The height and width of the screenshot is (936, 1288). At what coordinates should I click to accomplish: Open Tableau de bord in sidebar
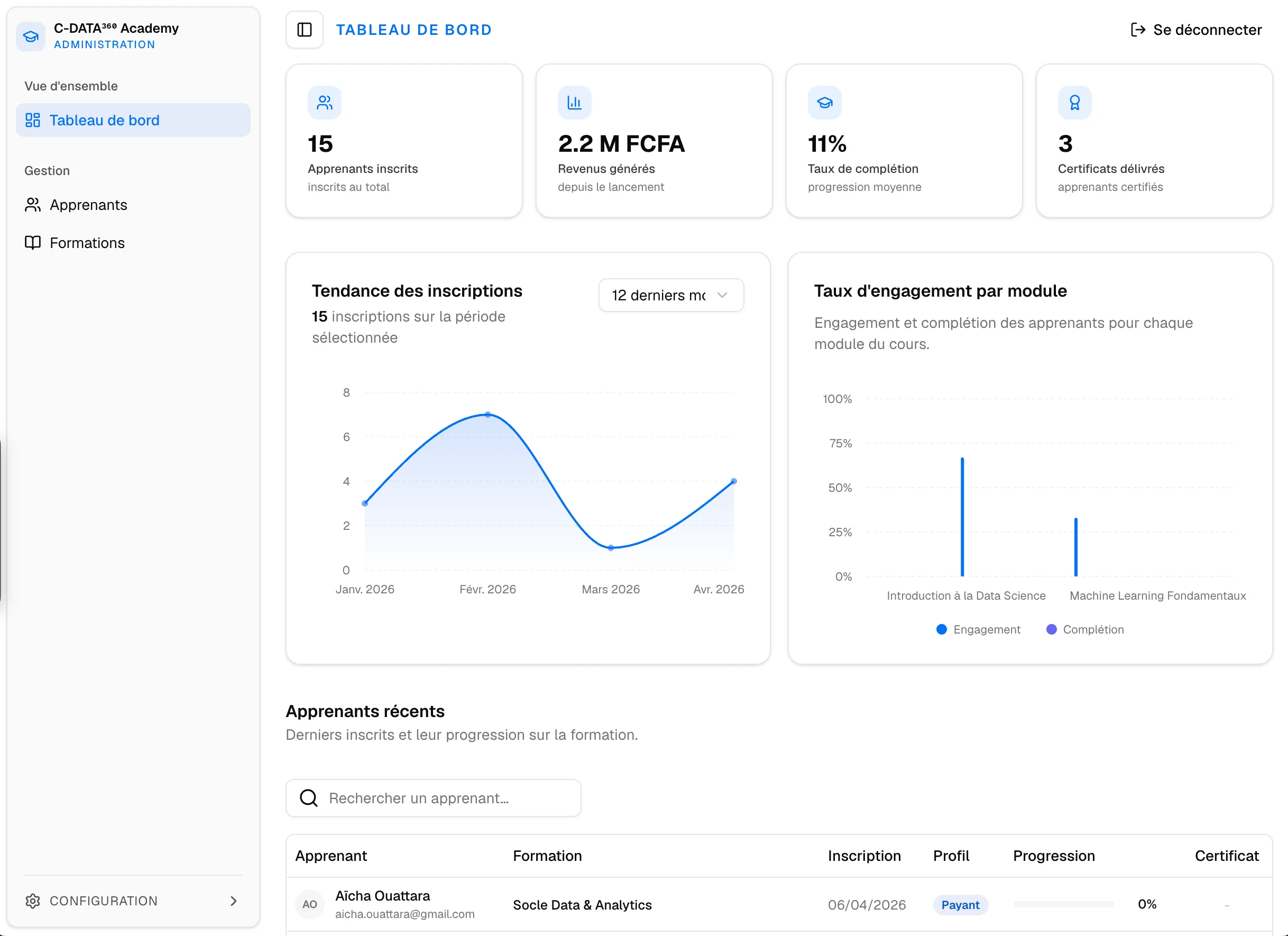click(x=133, y=120)
